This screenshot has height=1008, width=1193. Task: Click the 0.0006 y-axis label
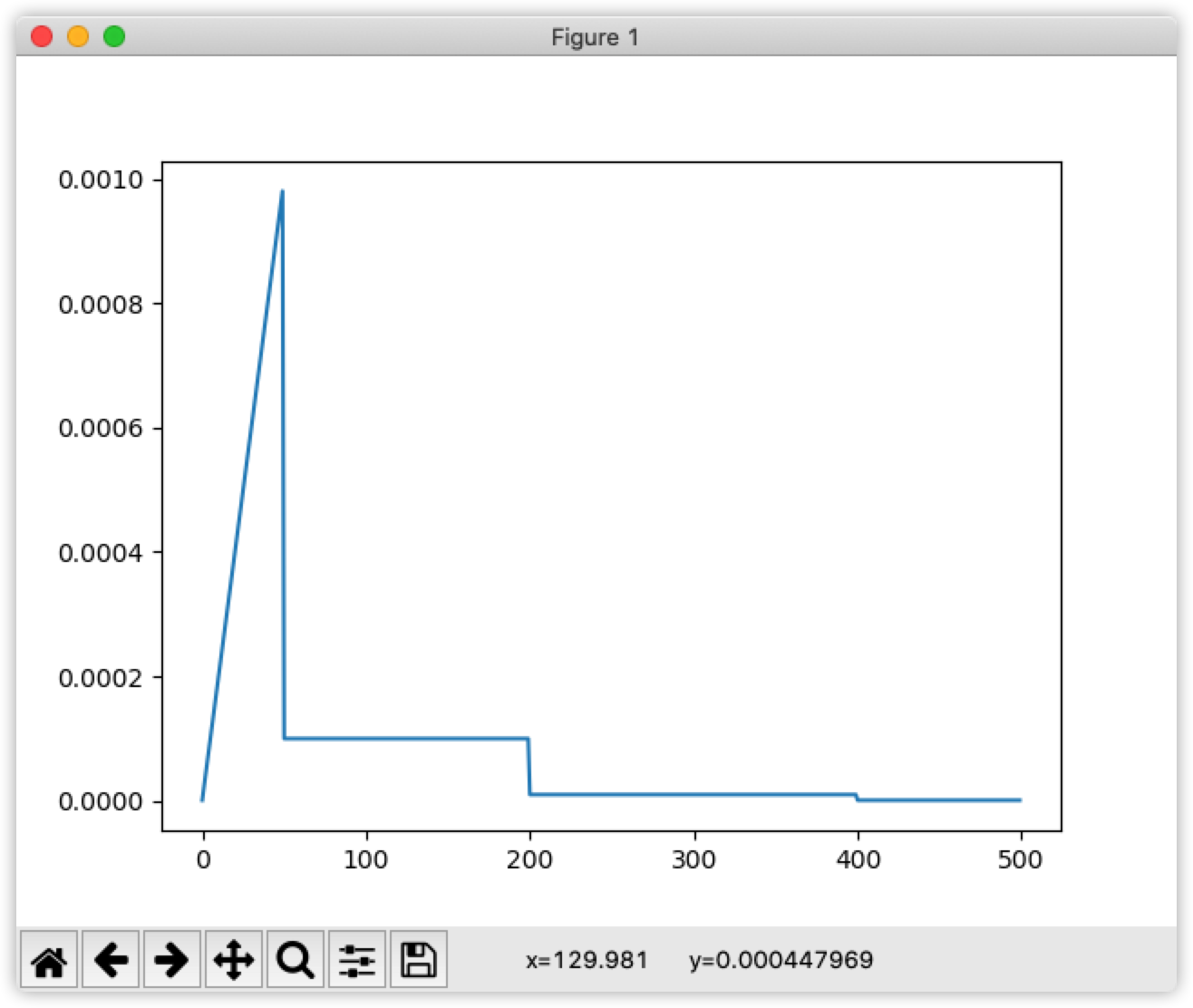[x=101, y=428]
